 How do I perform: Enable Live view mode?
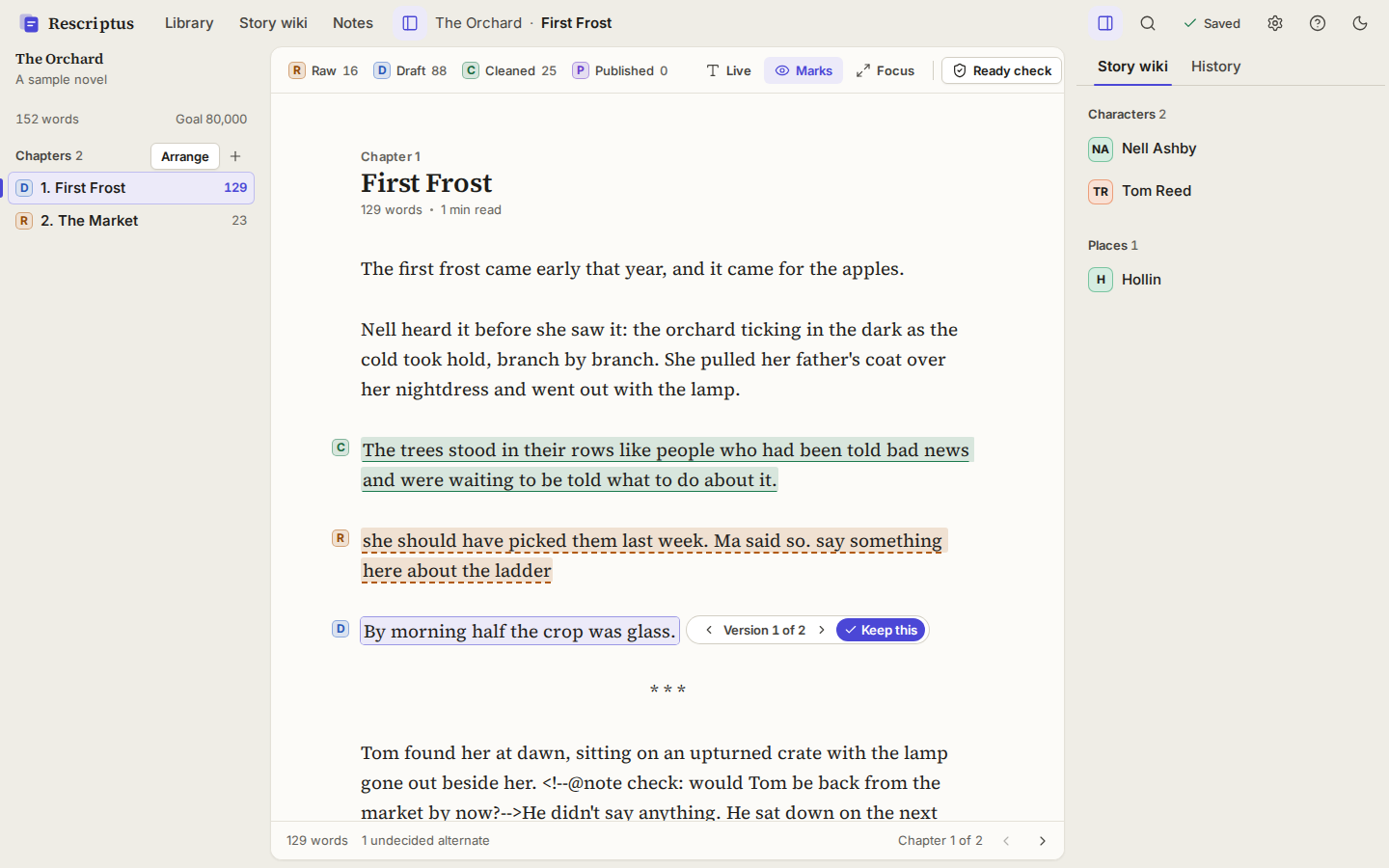728,70
